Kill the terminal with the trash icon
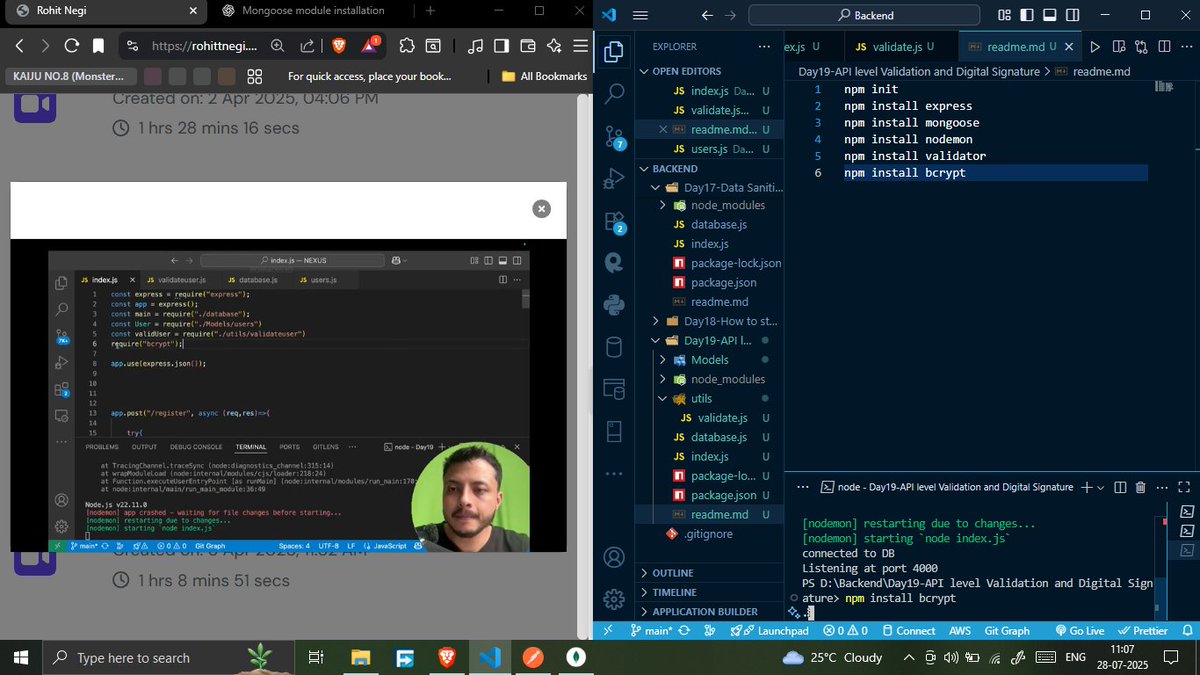Screen dimensions: 1200x675 click(1140, 487)
